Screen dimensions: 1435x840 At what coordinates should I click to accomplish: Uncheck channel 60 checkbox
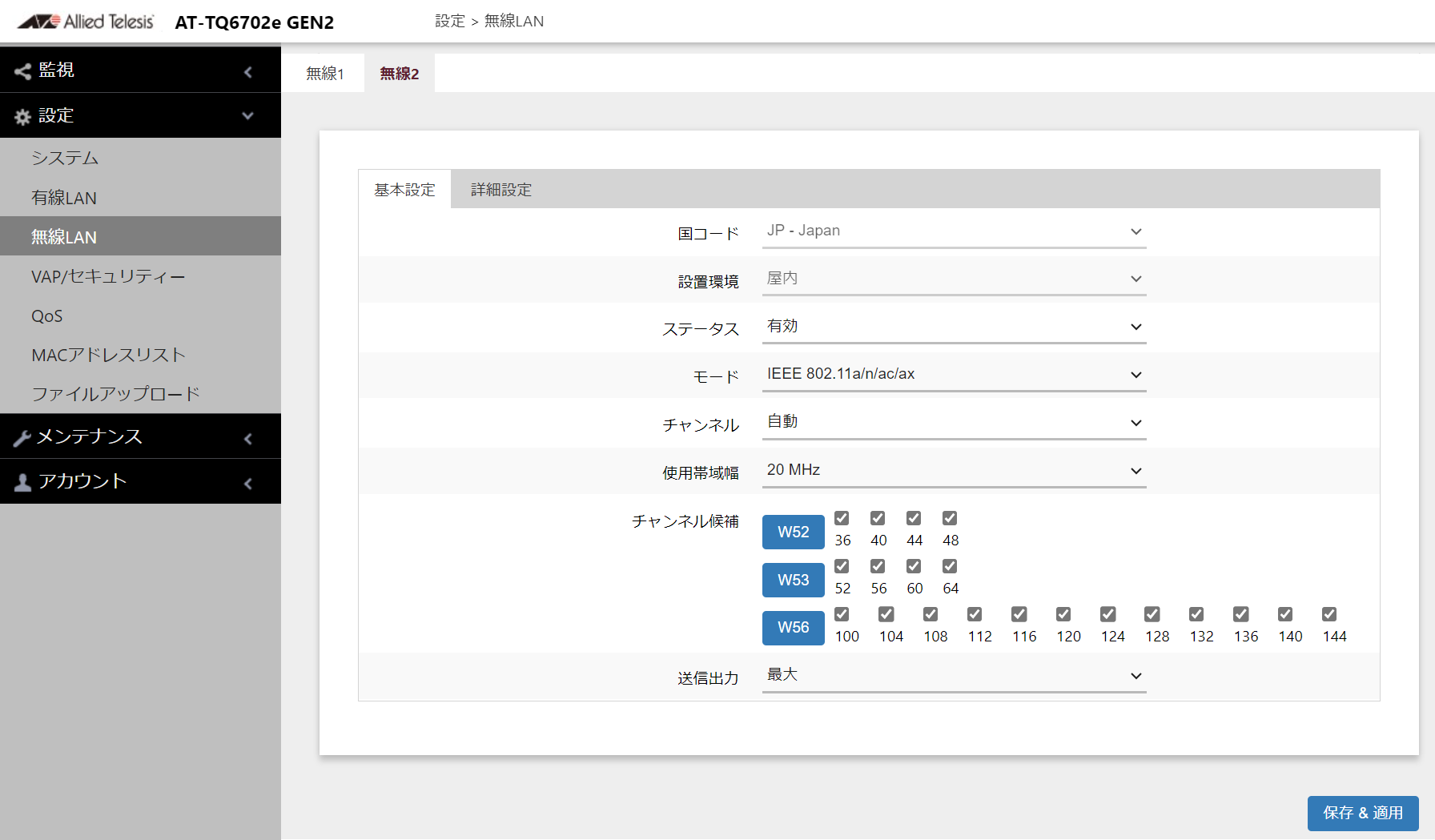tap(914, 566)
